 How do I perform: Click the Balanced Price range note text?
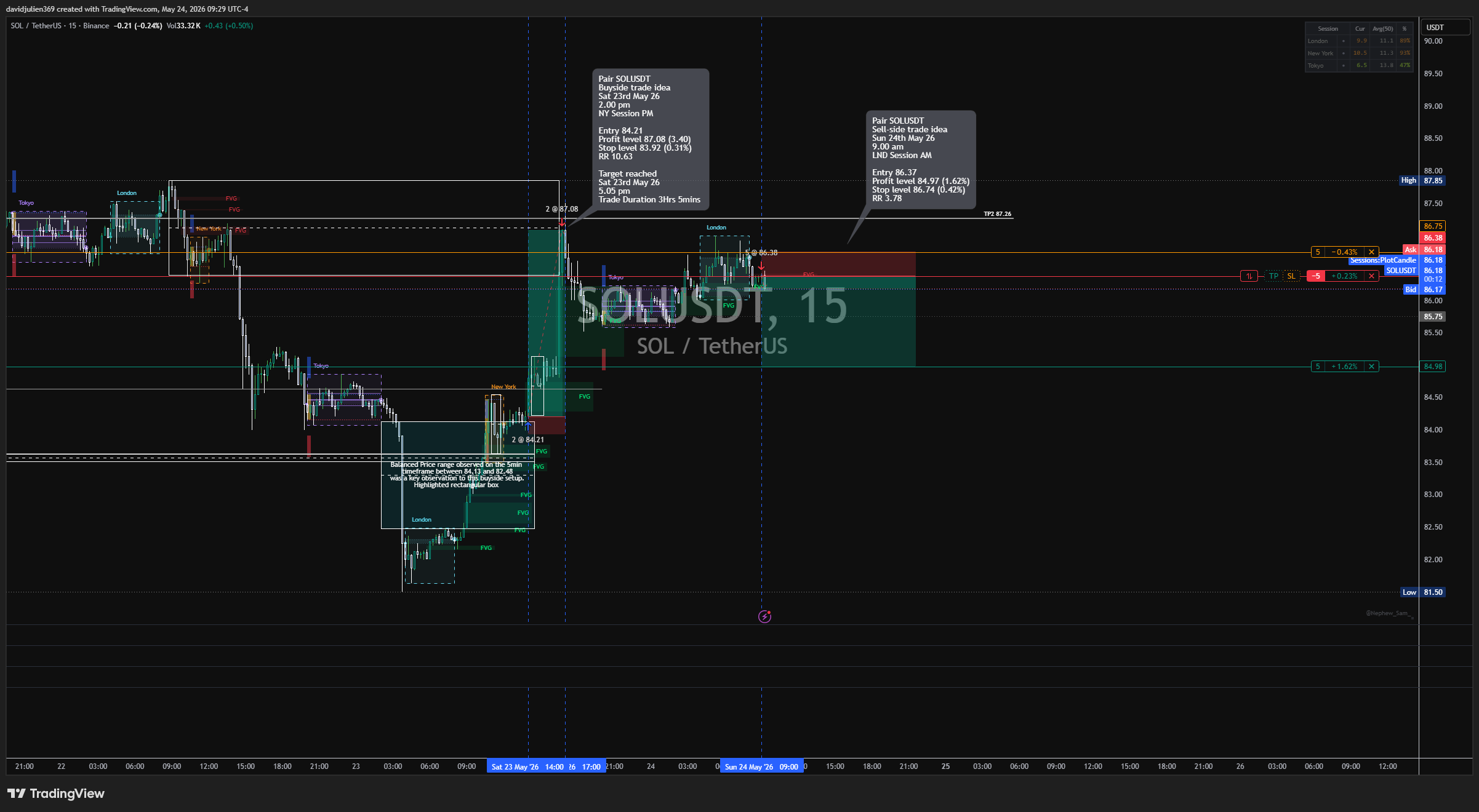456,475
